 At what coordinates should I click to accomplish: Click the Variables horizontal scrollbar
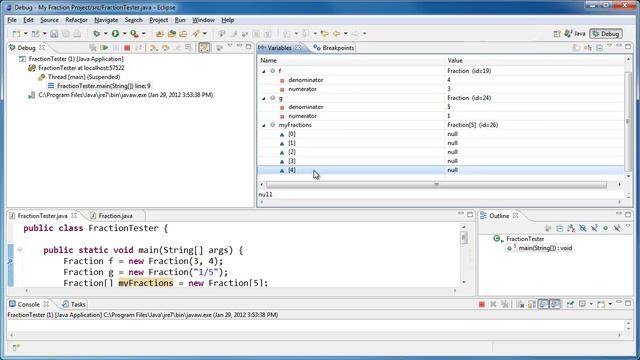tap(436, 185)
